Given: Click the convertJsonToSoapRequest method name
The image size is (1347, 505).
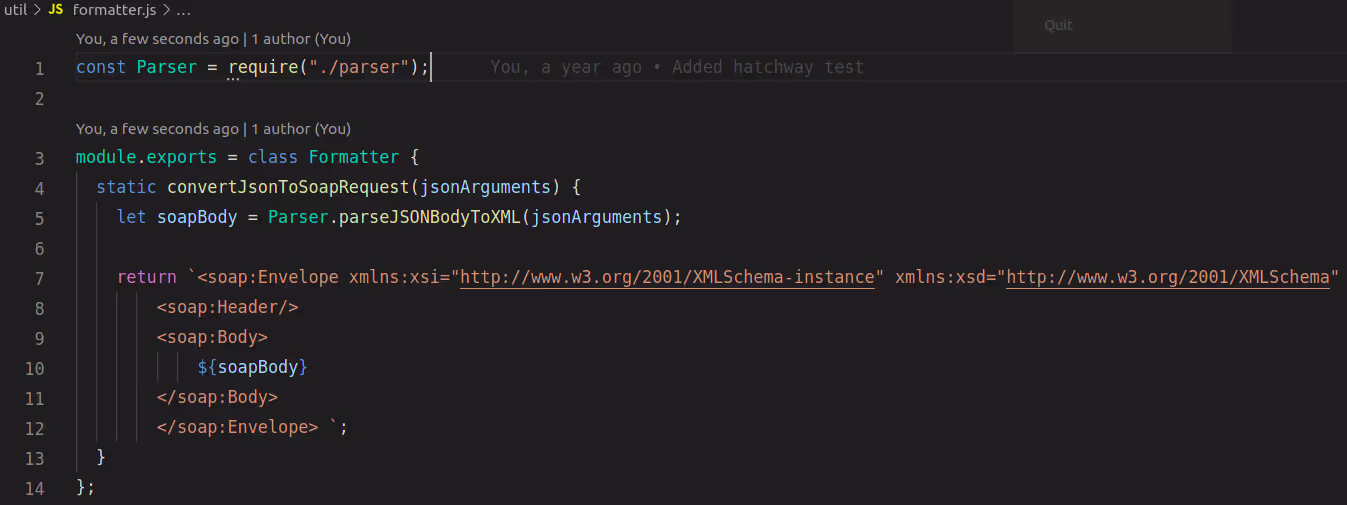Looking at the screenshot, I should pyautogui.click(x=288, y=187).
